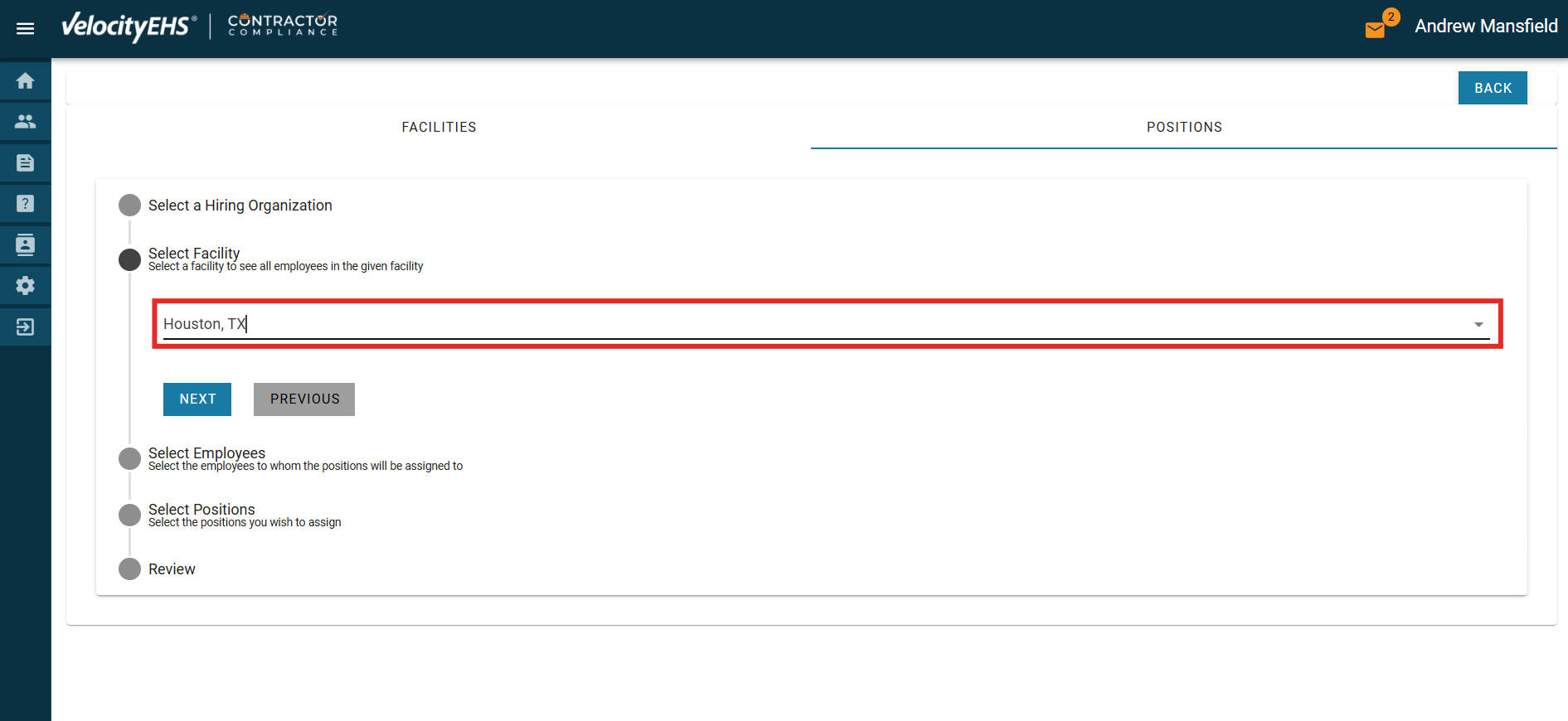The height and width of the screenshot is (721, 1568).
Task: Click into the Houston, TX facility field
Action: (x=746, y=324)
